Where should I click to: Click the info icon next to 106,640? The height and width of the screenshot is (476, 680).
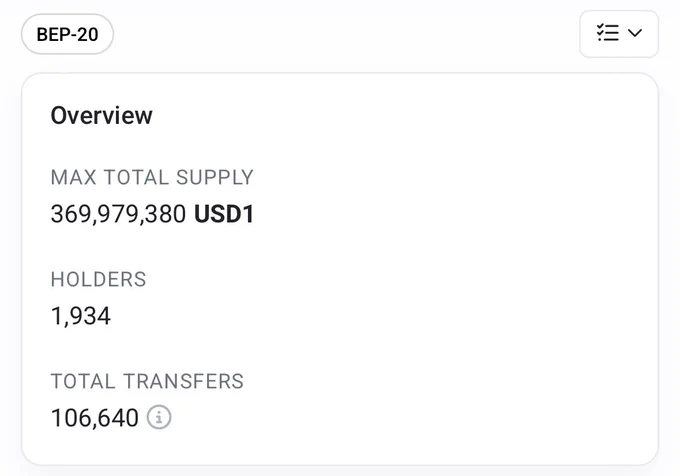coord(159,417)
